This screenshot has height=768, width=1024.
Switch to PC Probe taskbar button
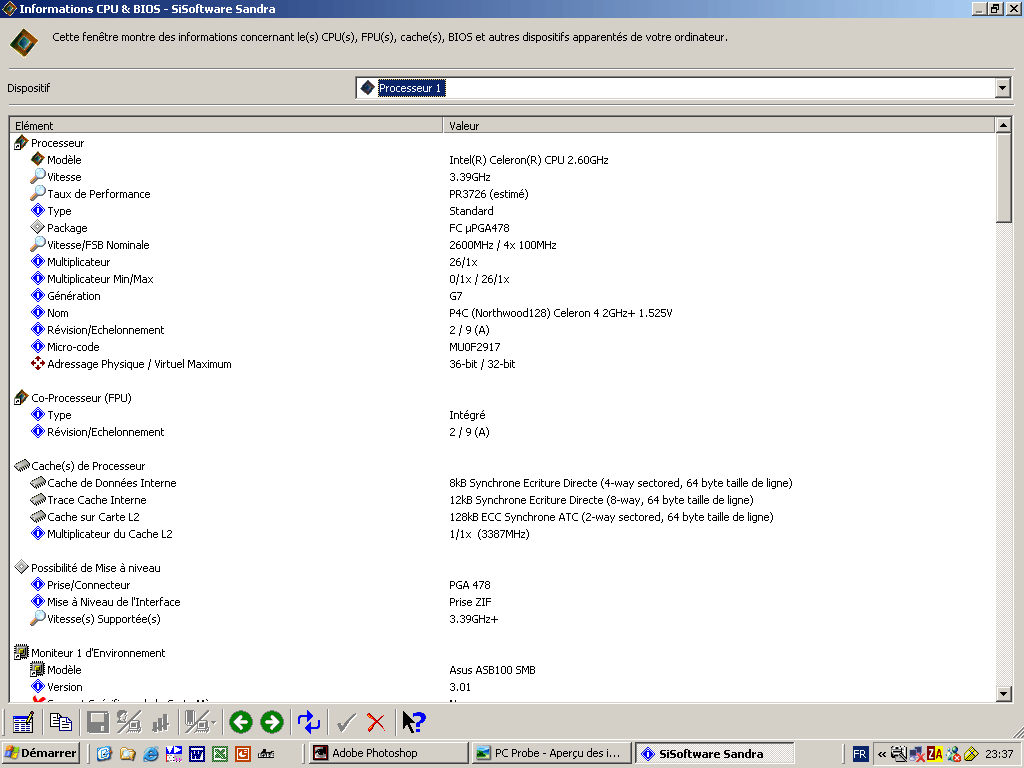coord(549,753)
